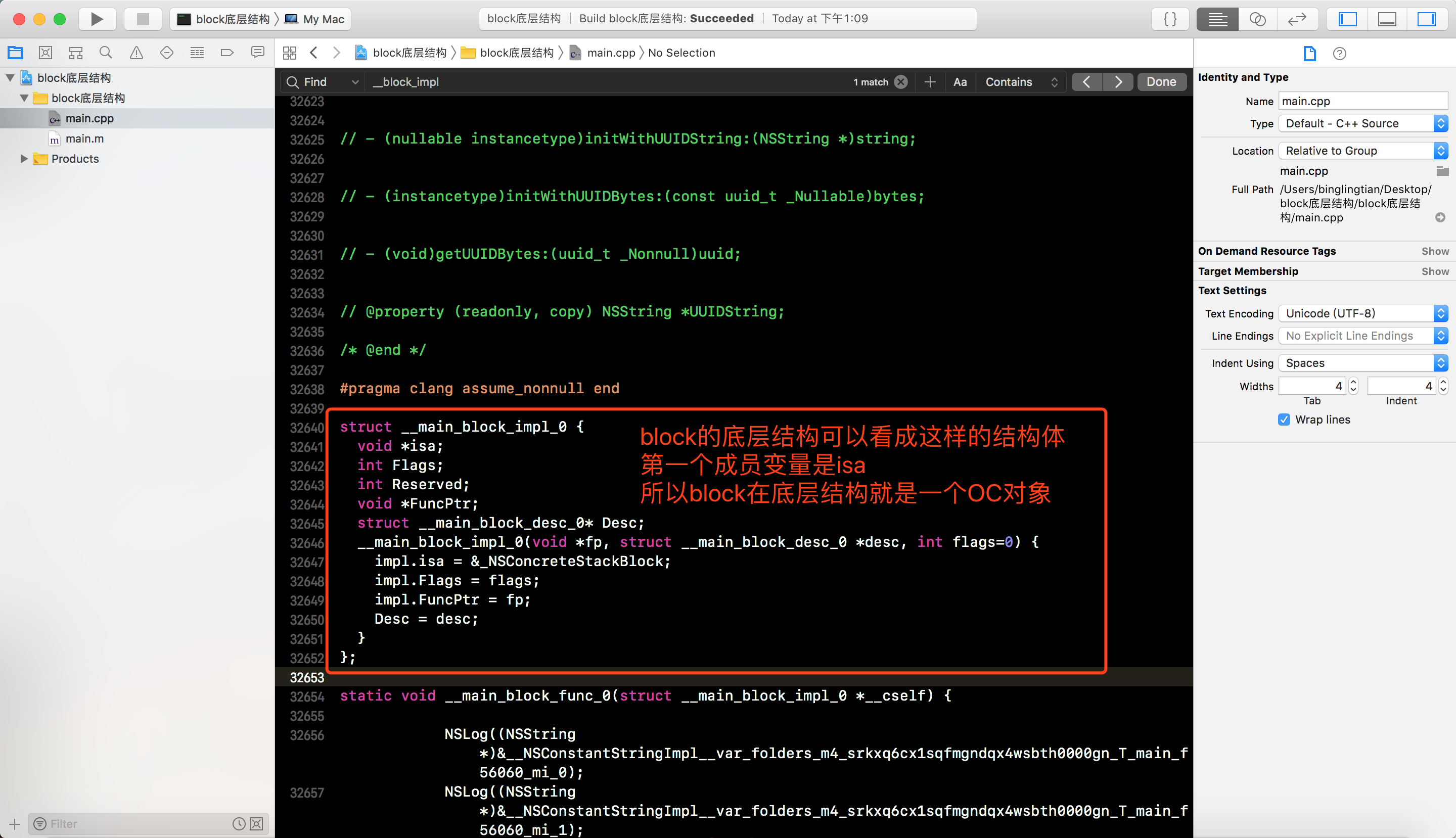Expand the Products folder

pyautogui.click(x=24, y=158)
